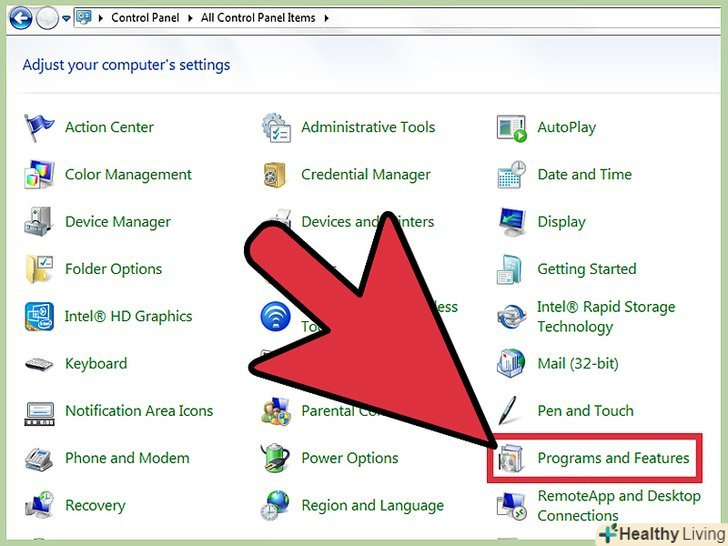The width and height of the screenshot is (728, 546).
Task: Click the Pen and Touch link
Action: (x=585, y=411)
